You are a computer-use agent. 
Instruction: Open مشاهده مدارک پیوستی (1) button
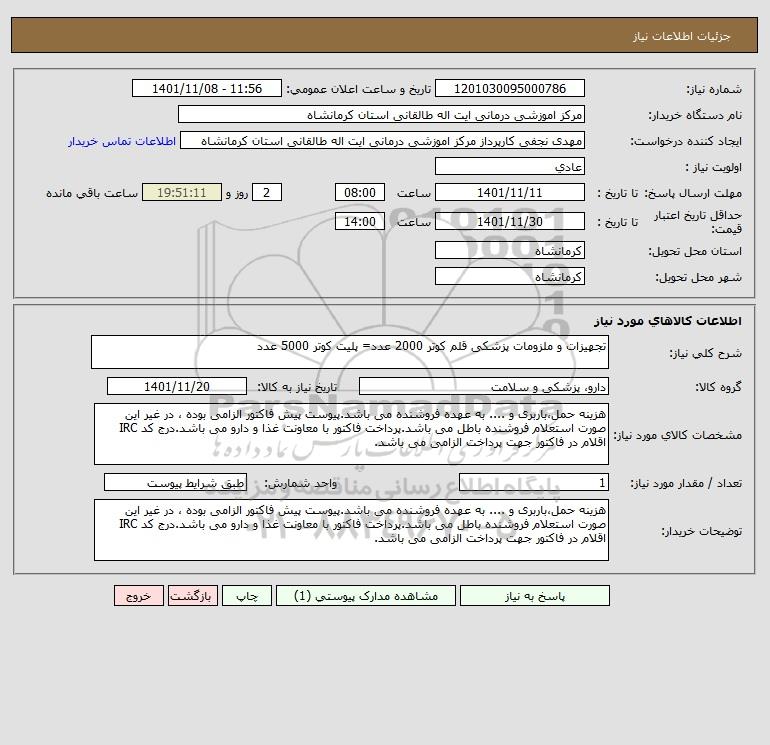click(x=366, y=596)
